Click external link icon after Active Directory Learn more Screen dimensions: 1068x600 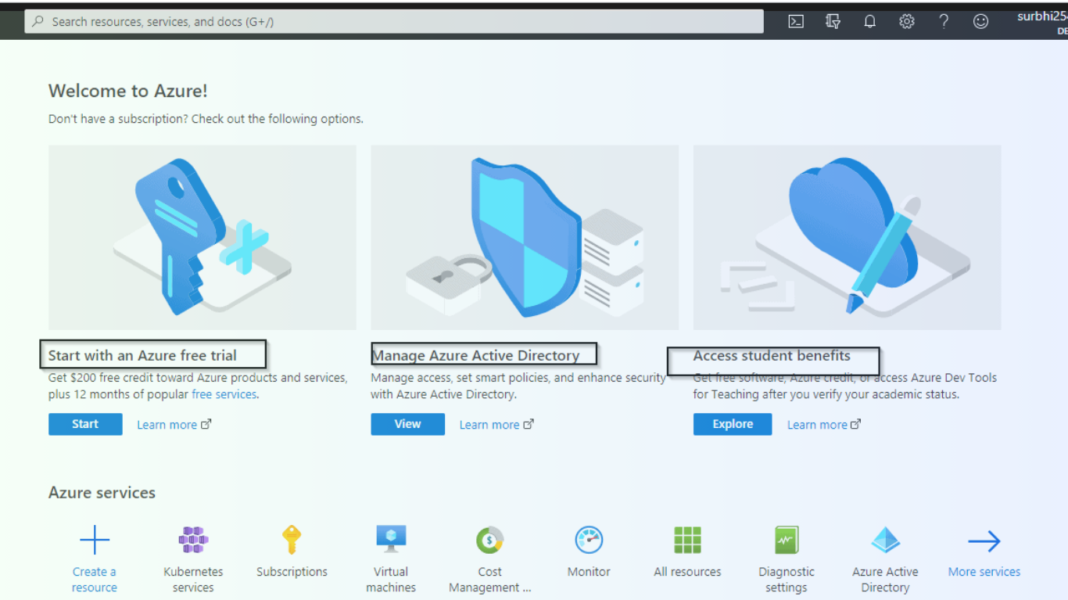(529, 424)
